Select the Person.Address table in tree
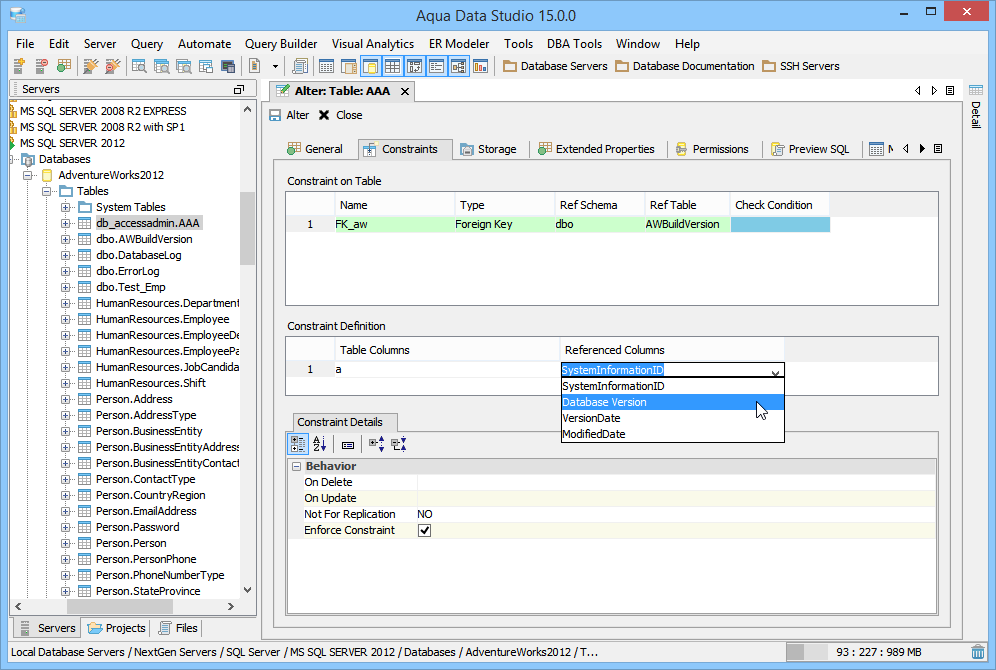 (134, 399)
